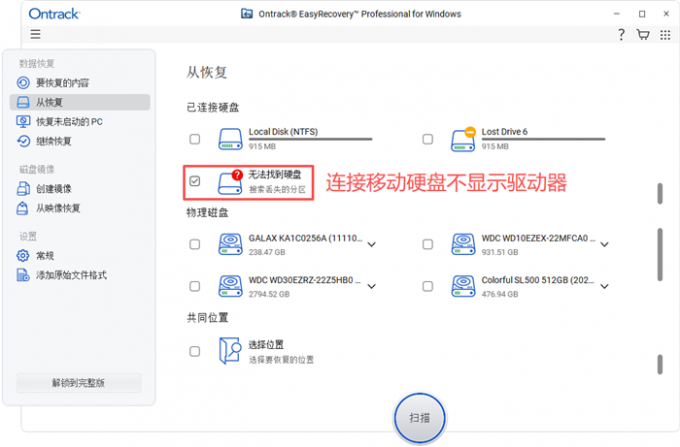680x447 pixels.
Task: Click the 添加原始文件格式 file icon
Action: click(x=23, y=275)
